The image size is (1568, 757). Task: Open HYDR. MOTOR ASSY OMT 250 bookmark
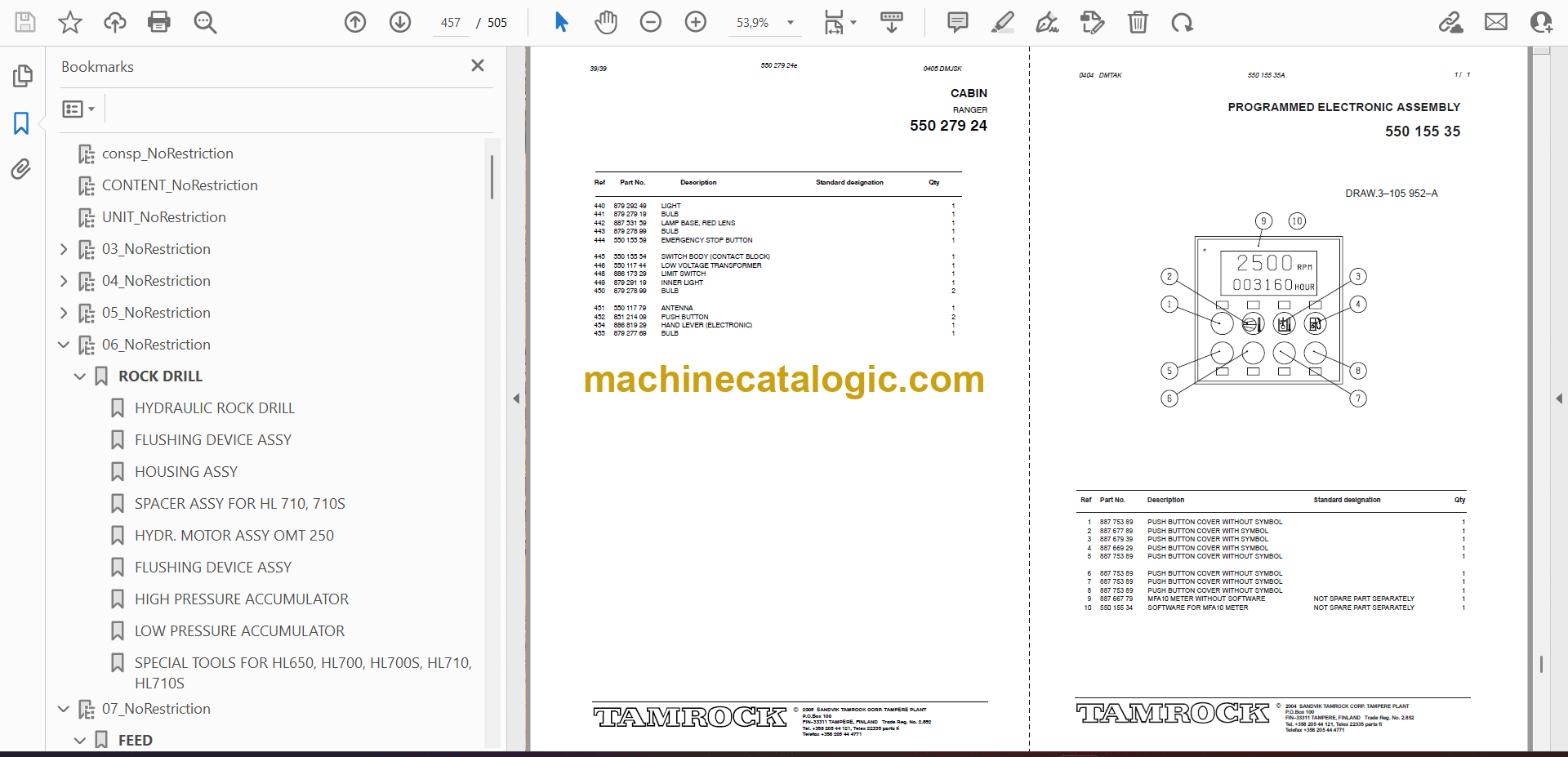(x=234, y=536)
